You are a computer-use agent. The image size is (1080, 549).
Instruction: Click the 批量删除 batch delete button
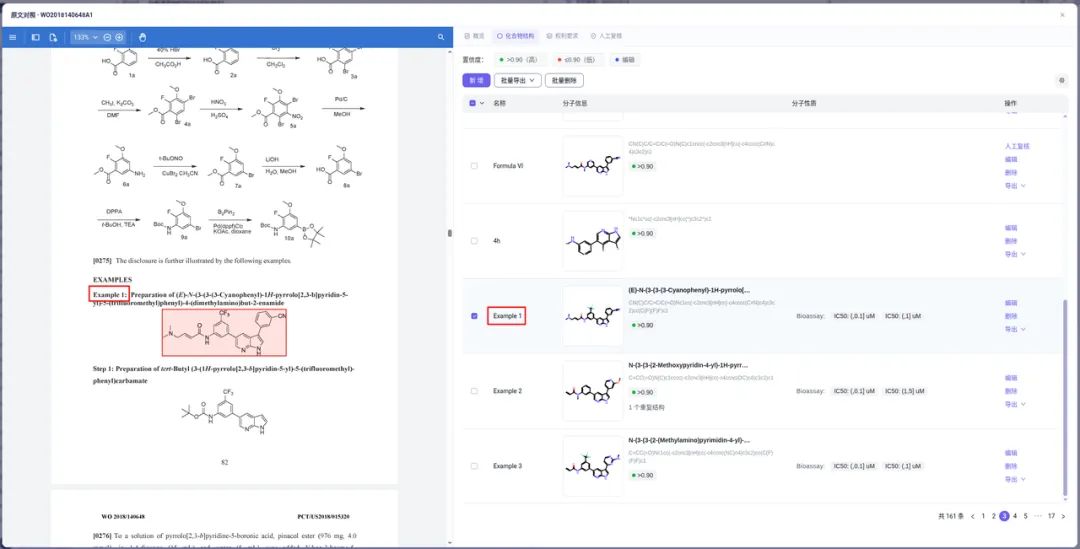[x=564, y=81]
